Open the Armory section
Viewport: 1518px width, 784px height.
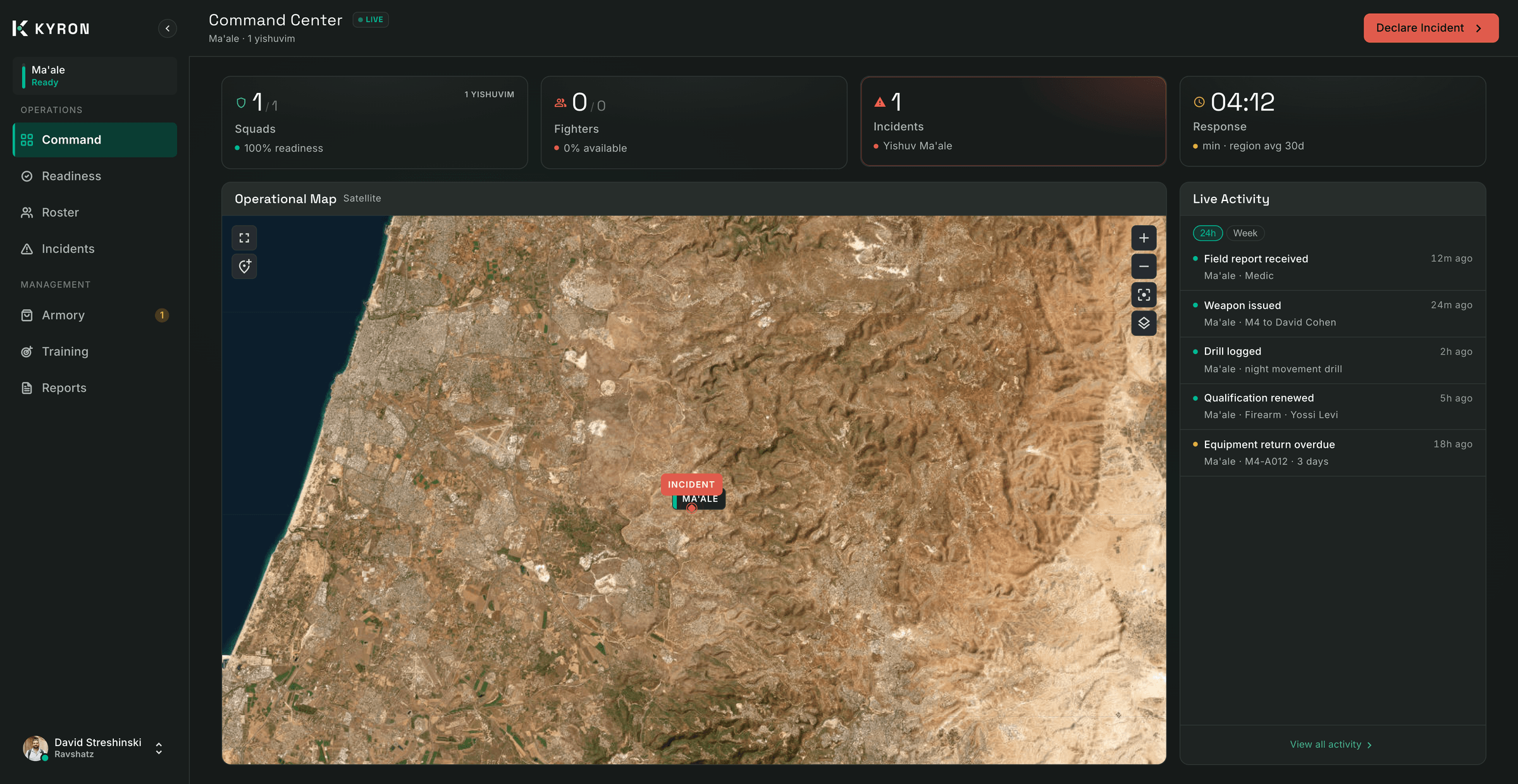pyautogui.click(x=95, y=315)
